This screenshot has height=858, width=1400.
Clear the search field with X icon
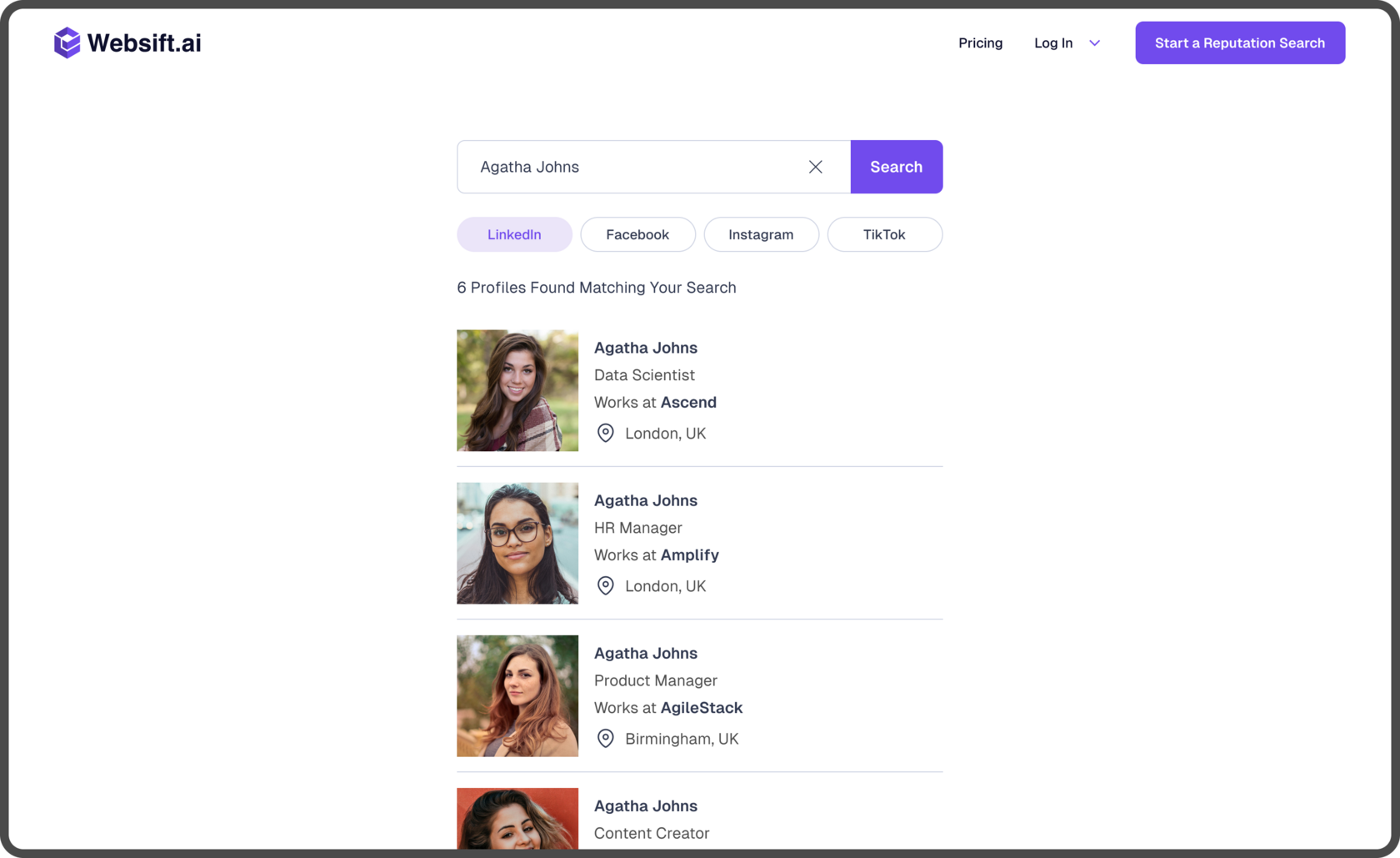[x=815, y=167]
